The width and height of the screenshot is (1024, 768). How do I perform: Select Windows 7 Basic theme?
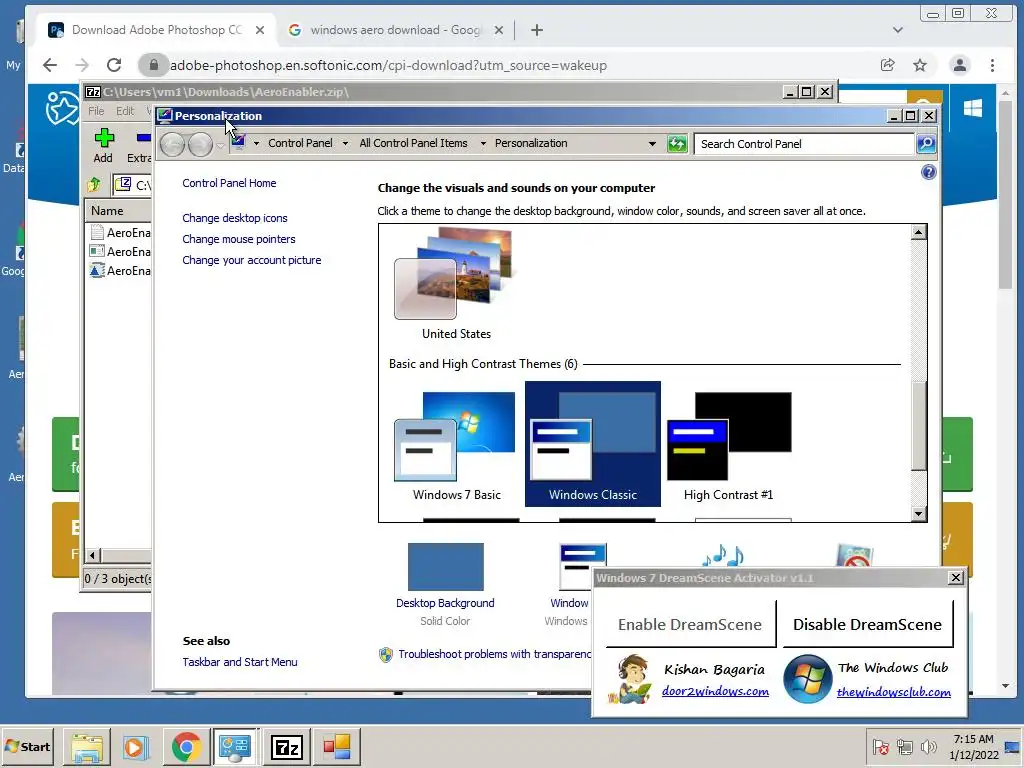pyautogui.click(x=456, y=445)
